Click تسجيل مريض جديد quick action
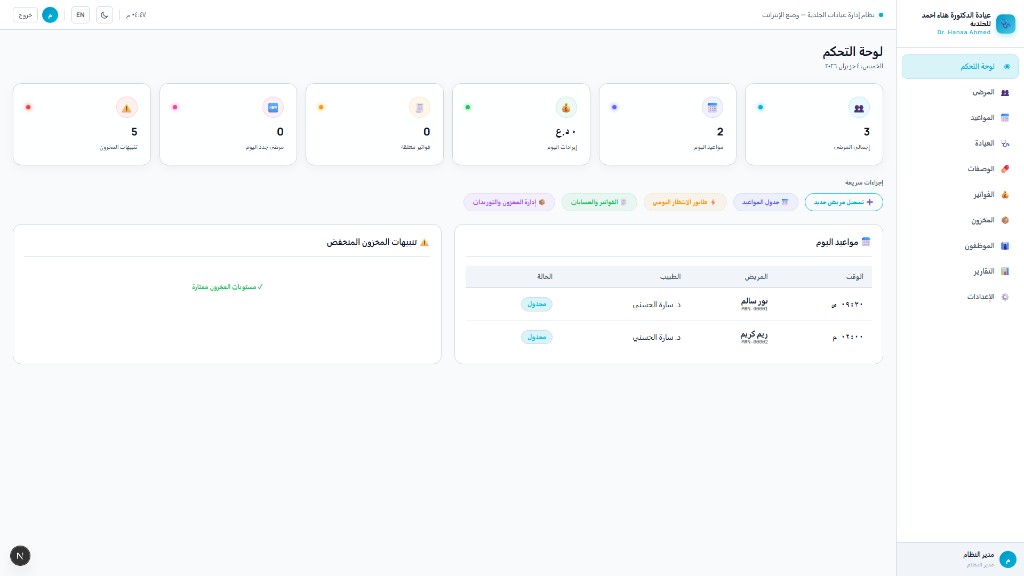This screenshot has width=1024, height=576. [x=844, y=202]
